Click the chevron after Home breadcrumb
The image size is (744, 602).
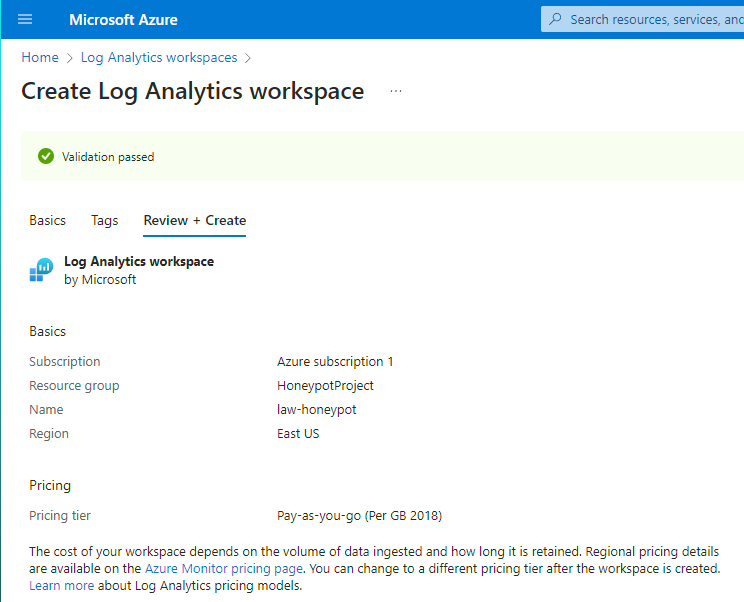[x=70, y=58]
